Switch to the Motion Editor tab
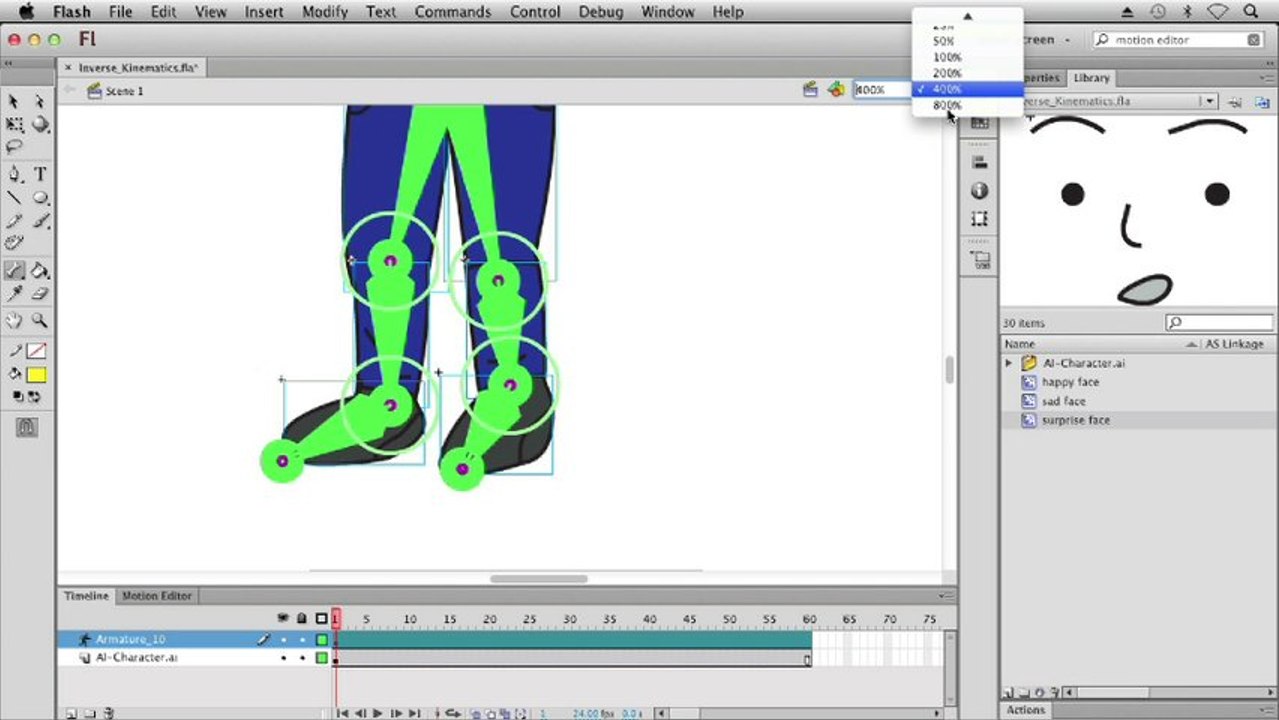Viewport: 1279px width, 720px height. pos(156,596)
